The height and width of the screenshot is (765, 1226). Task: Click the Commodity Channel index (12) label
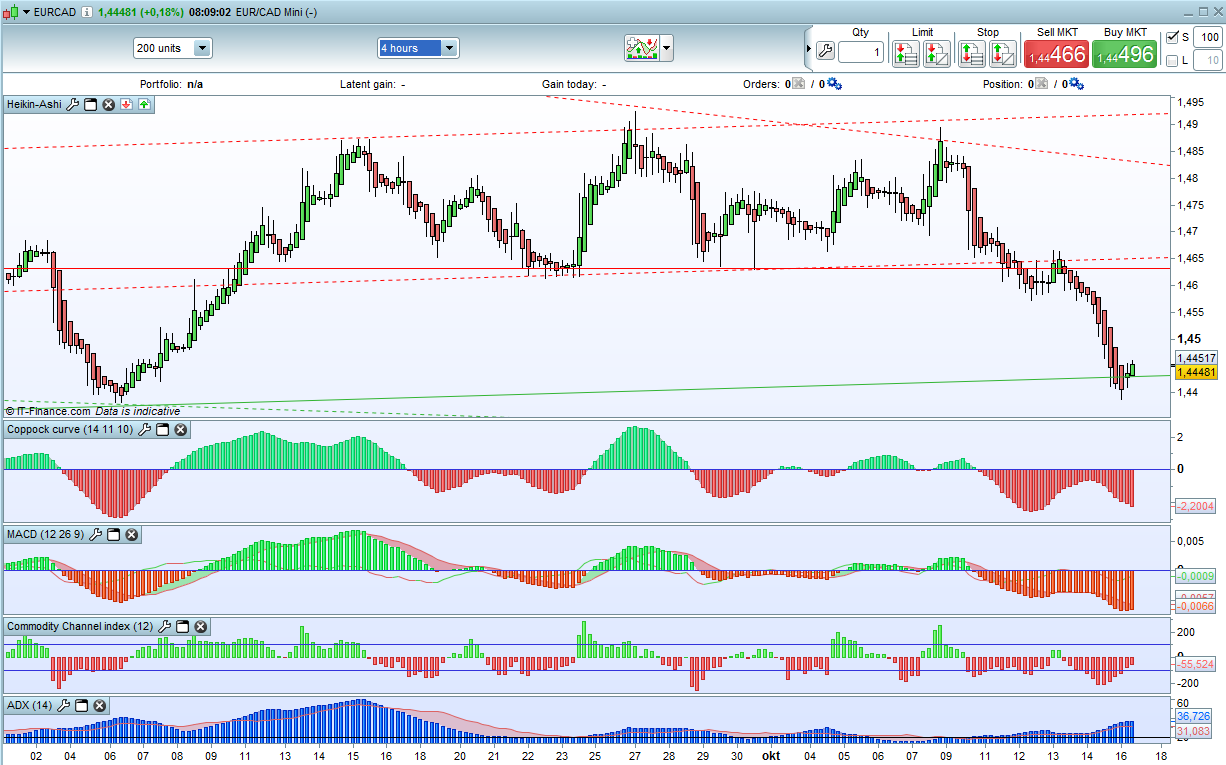(80, 627)
